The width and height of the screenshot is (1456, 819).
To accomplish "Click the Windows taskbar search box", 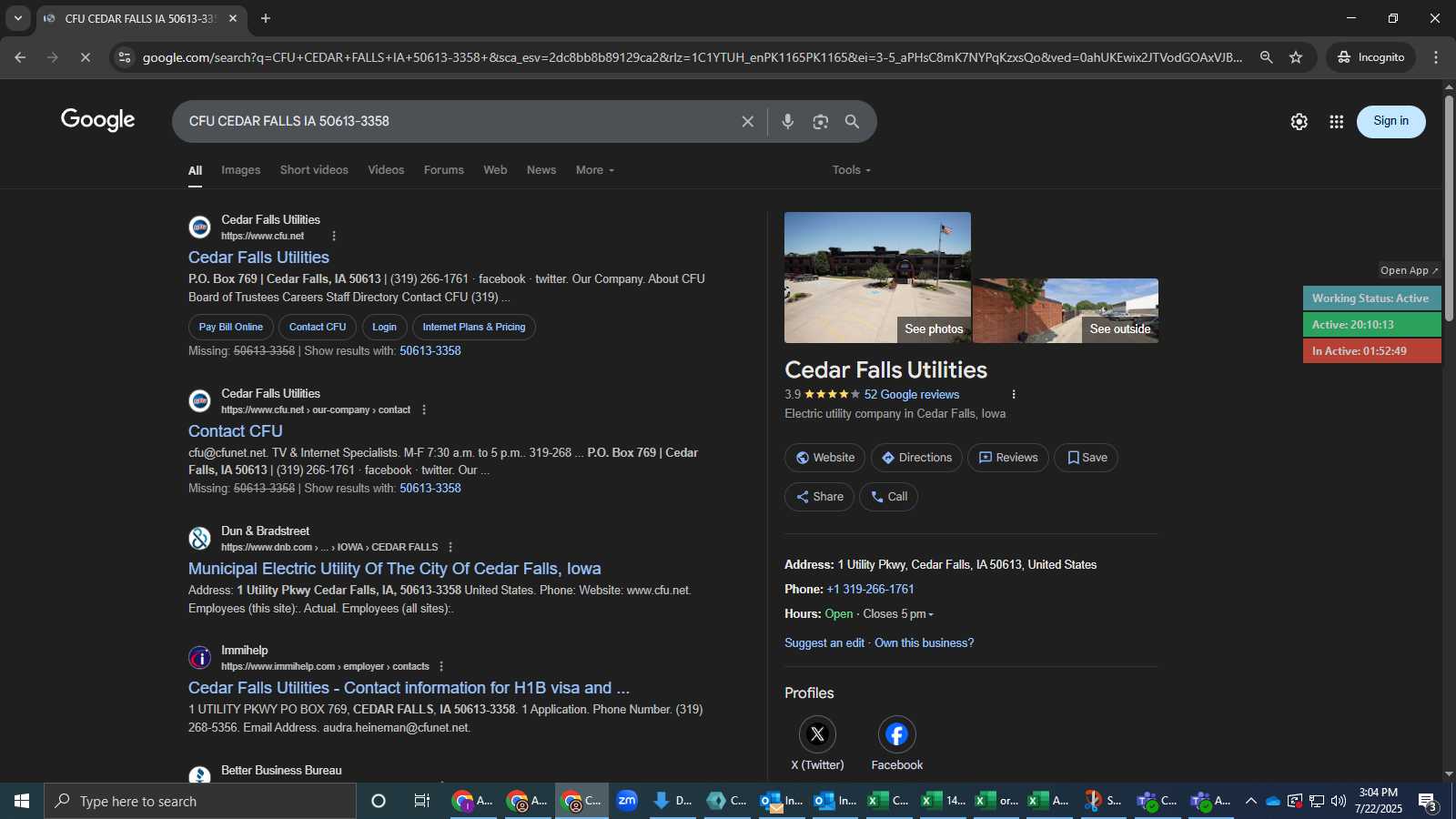I will pyautogui.click(x=200, y=801).
